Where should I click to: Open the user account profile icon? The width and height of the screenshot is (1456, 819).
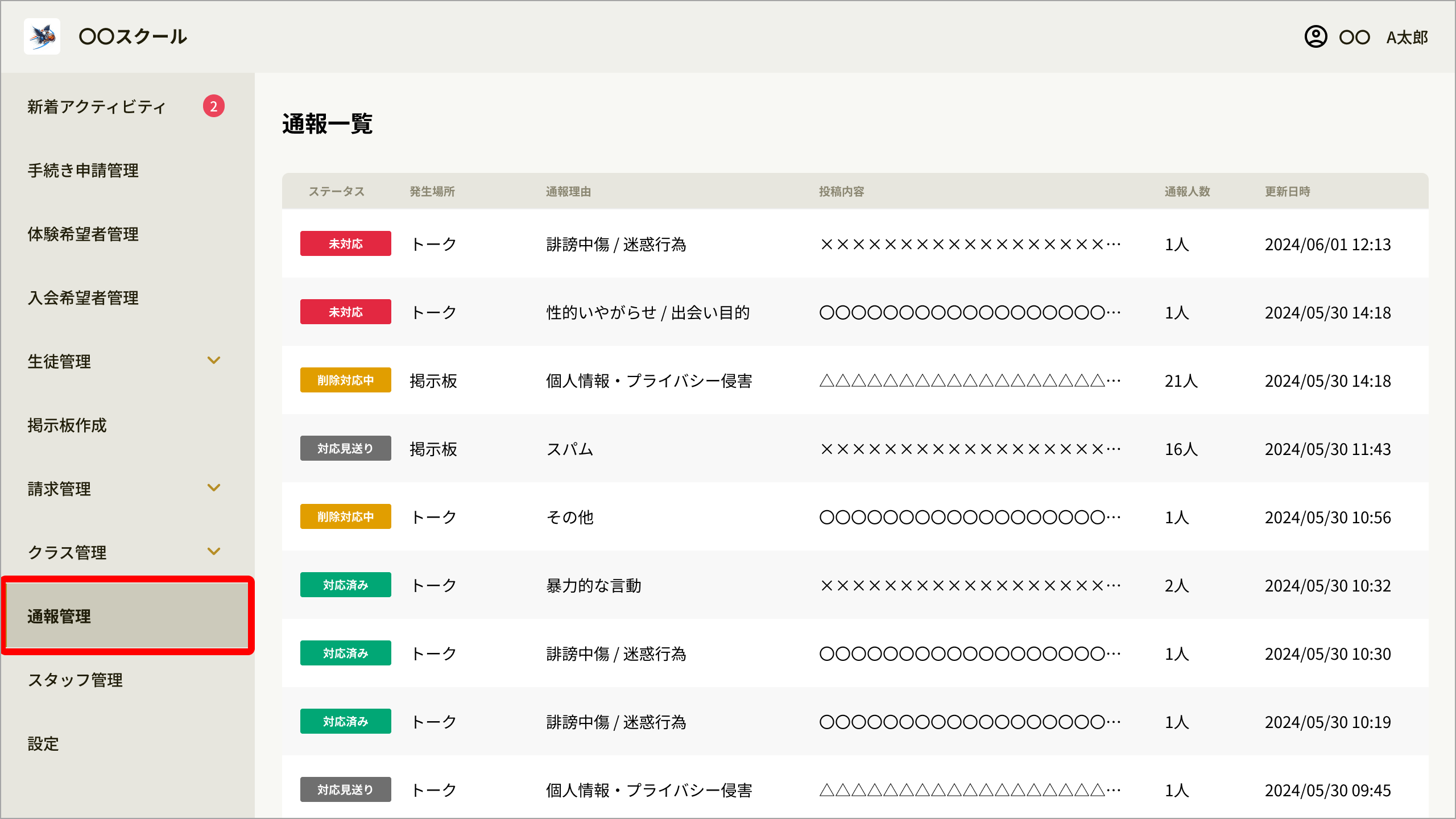coord(1316,37)
